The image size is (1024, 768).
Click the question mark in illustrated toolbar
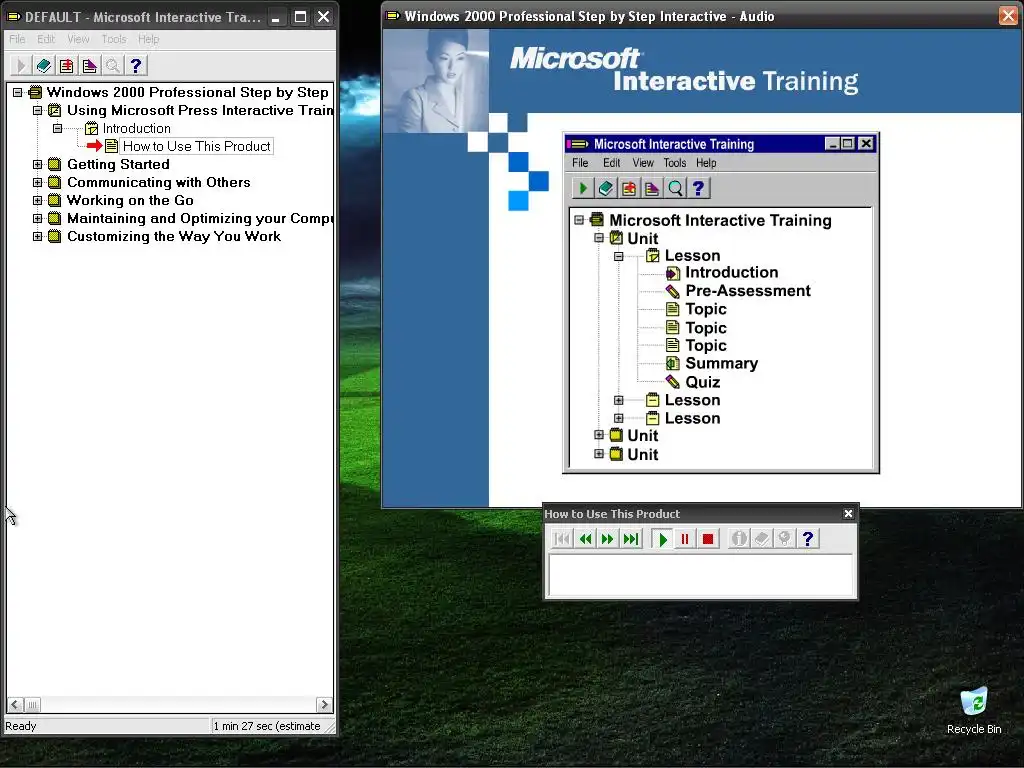698,189
